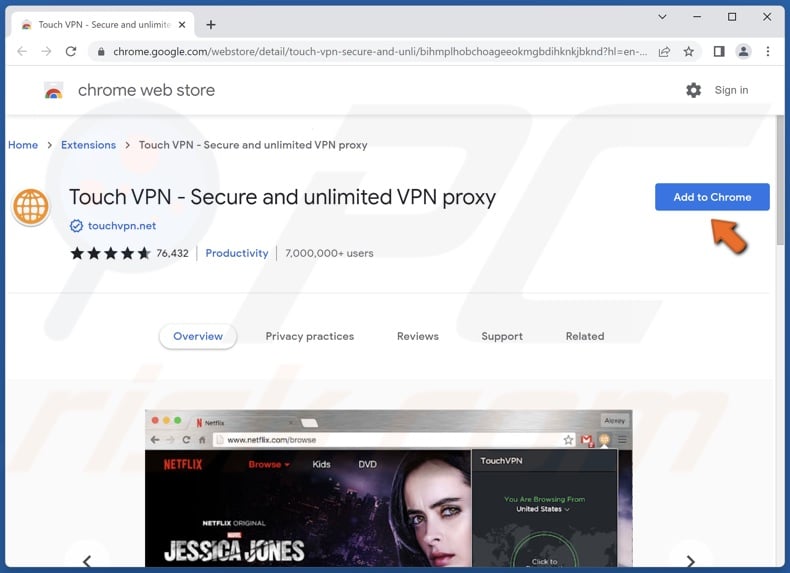Switch to the Privacy practices tab

(x=310, y=336)
